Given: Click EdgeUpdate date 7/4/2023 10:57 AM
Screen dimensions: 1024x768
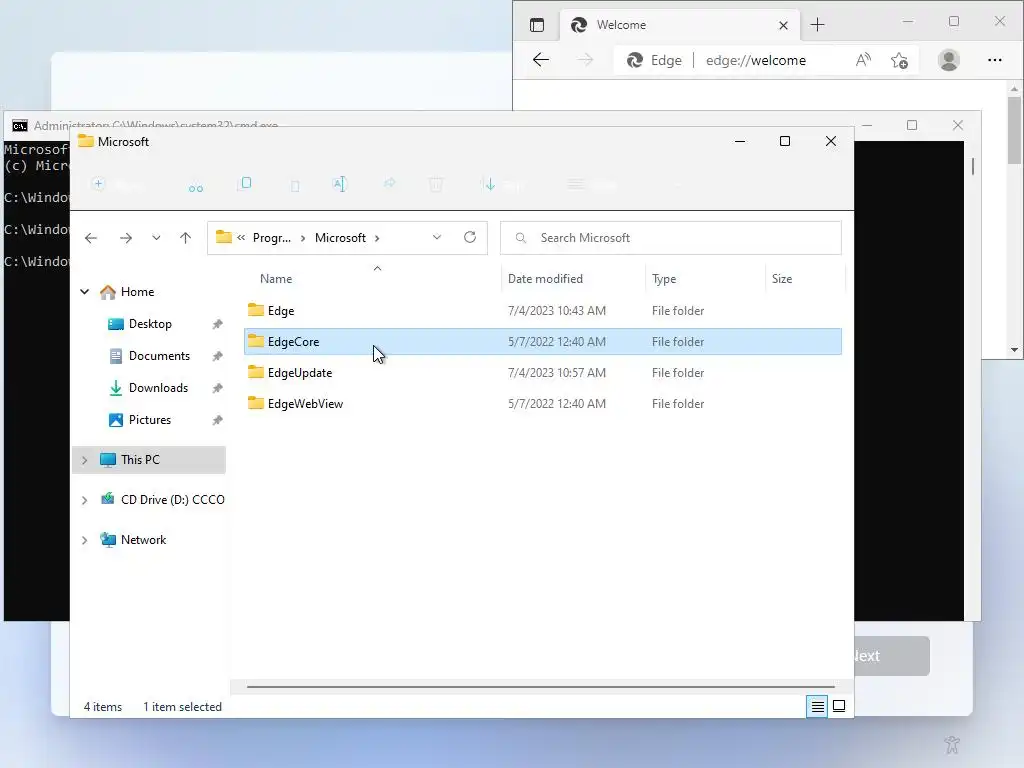Looking at the screenshot, I should (557, 373).
